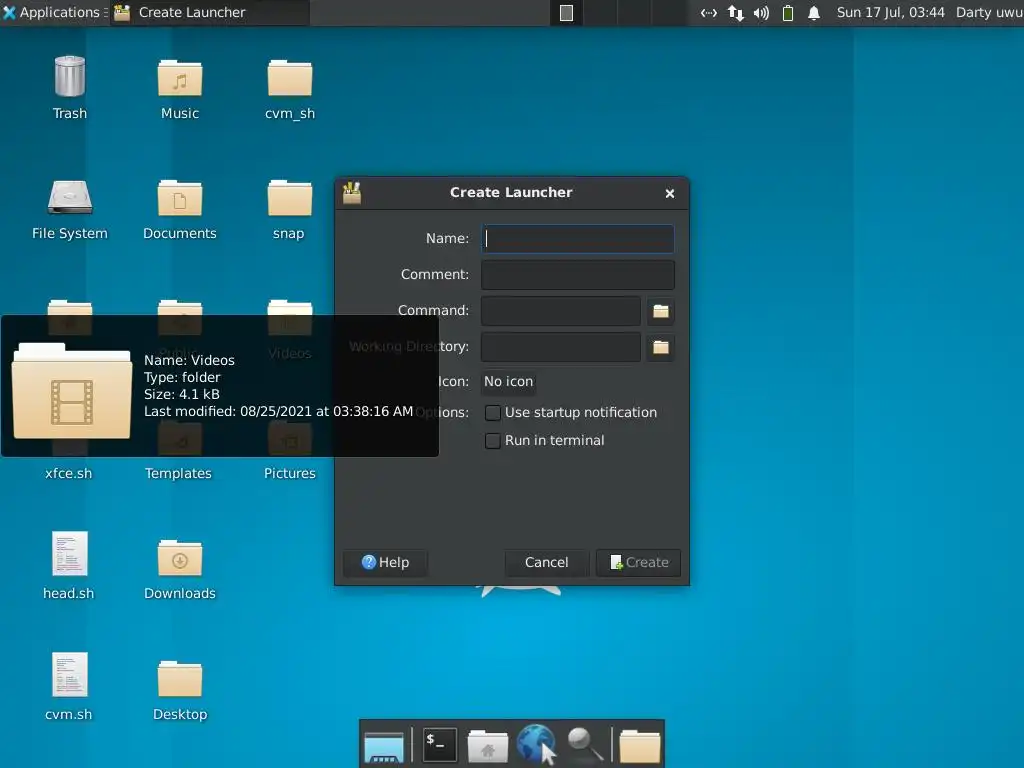The height and width of the screenshot is (768, 1024).
Task: Select the Music folder icon
Action: pyautogui.click(x=180, y=78)
